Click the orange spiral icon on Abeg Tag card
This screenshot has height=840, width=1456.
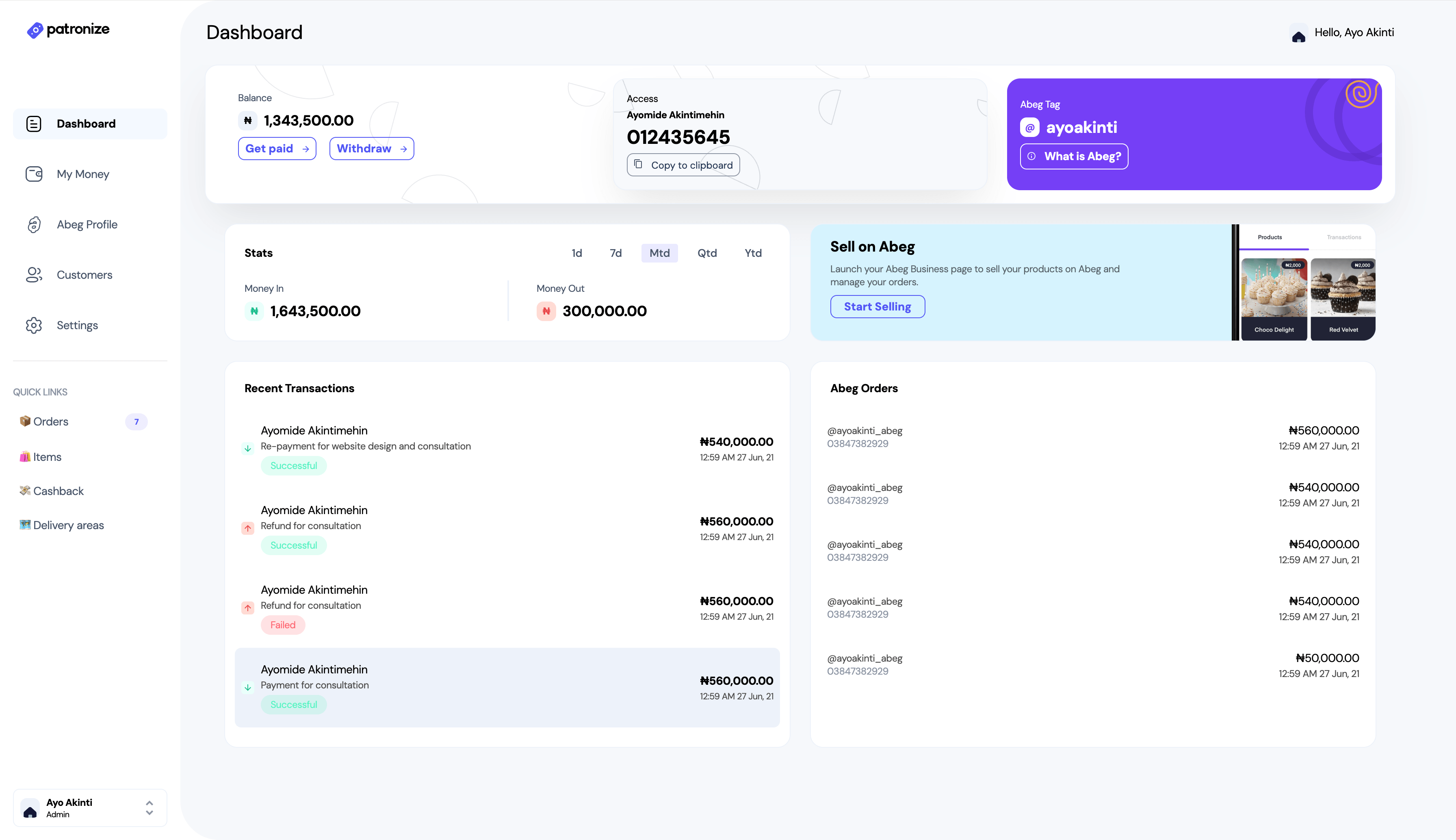click(1362, 93)
